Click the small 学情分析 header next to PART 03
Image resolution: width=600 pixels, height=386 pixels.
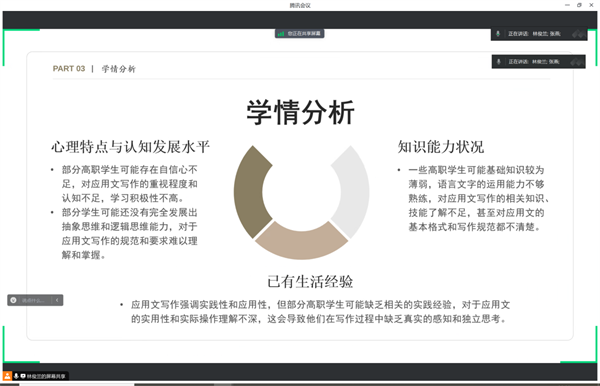coord(119,69)
